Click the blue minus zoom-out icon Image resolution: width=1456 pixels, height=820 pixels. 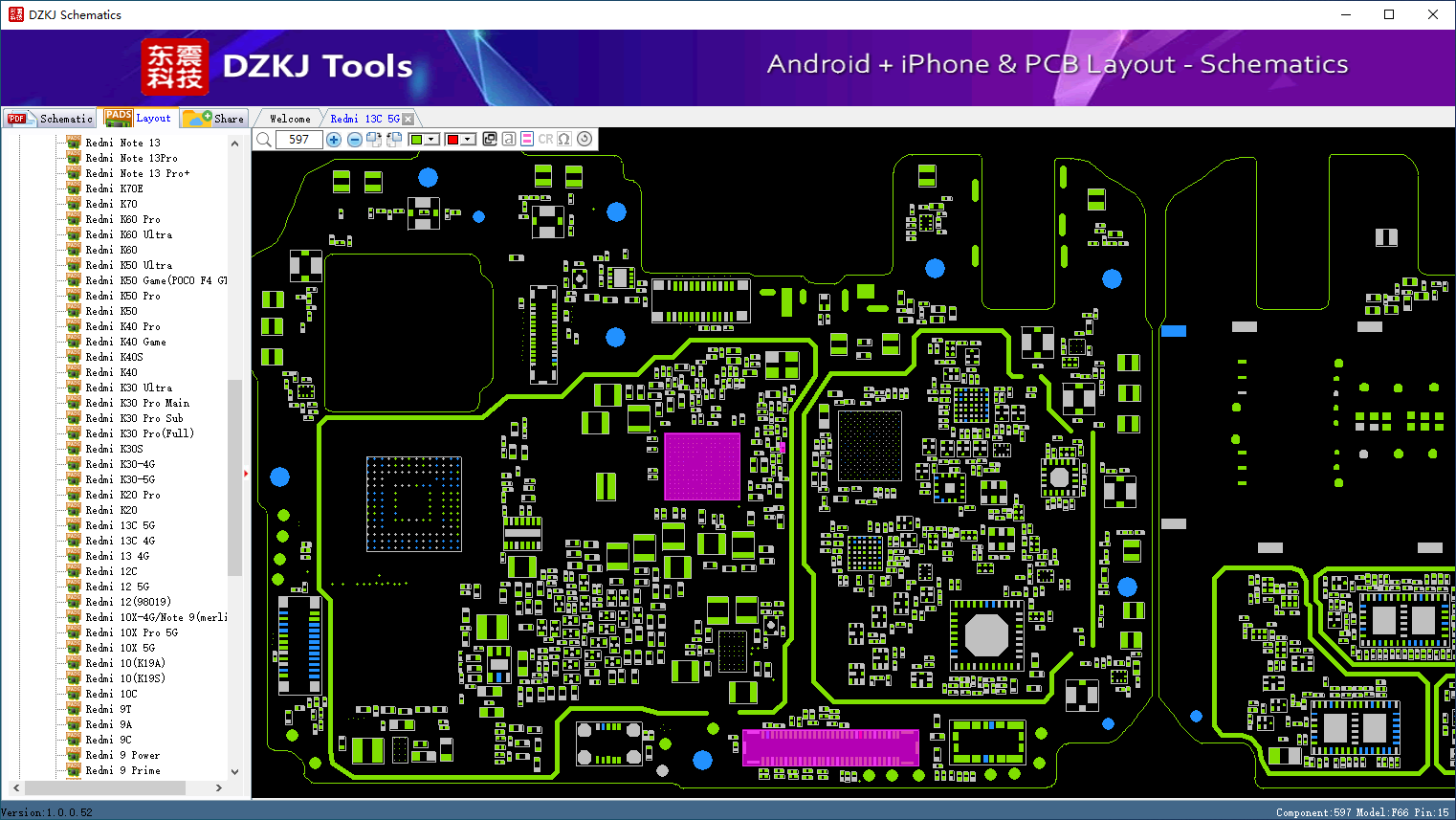[x=354, y=140]
